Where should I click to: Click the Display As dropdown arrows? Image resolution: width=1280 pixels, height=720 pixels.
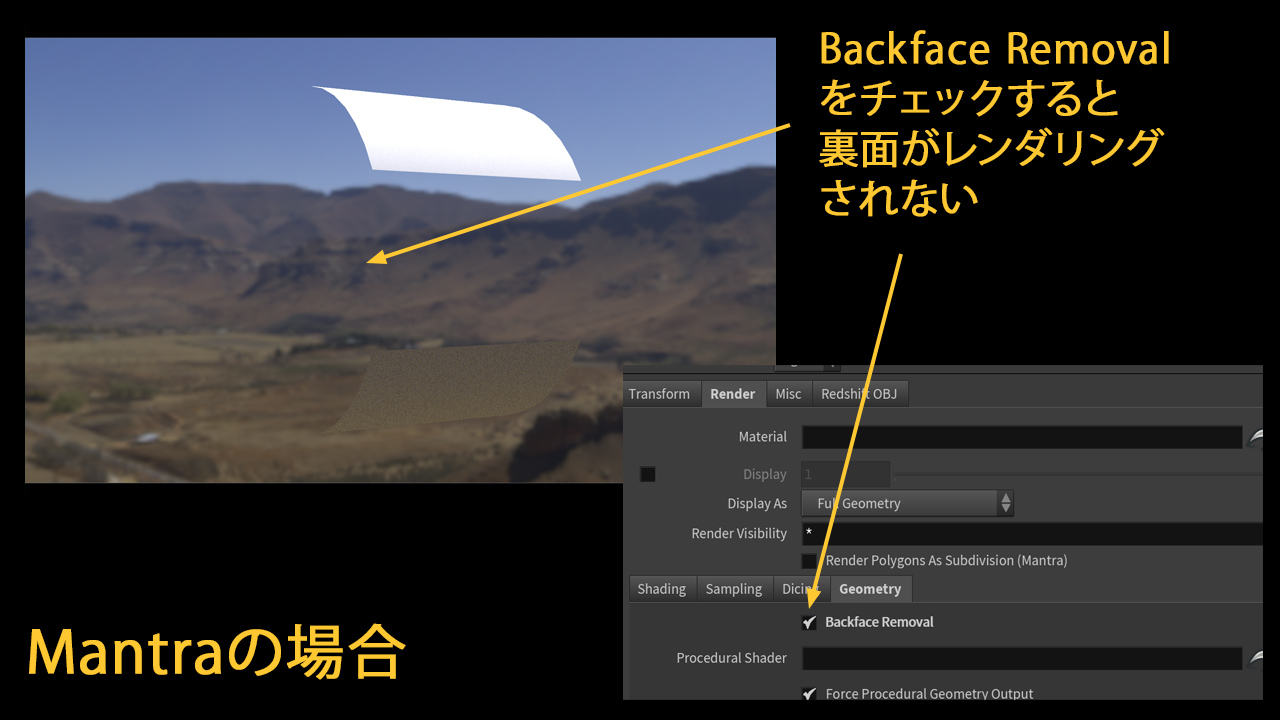1005,503
